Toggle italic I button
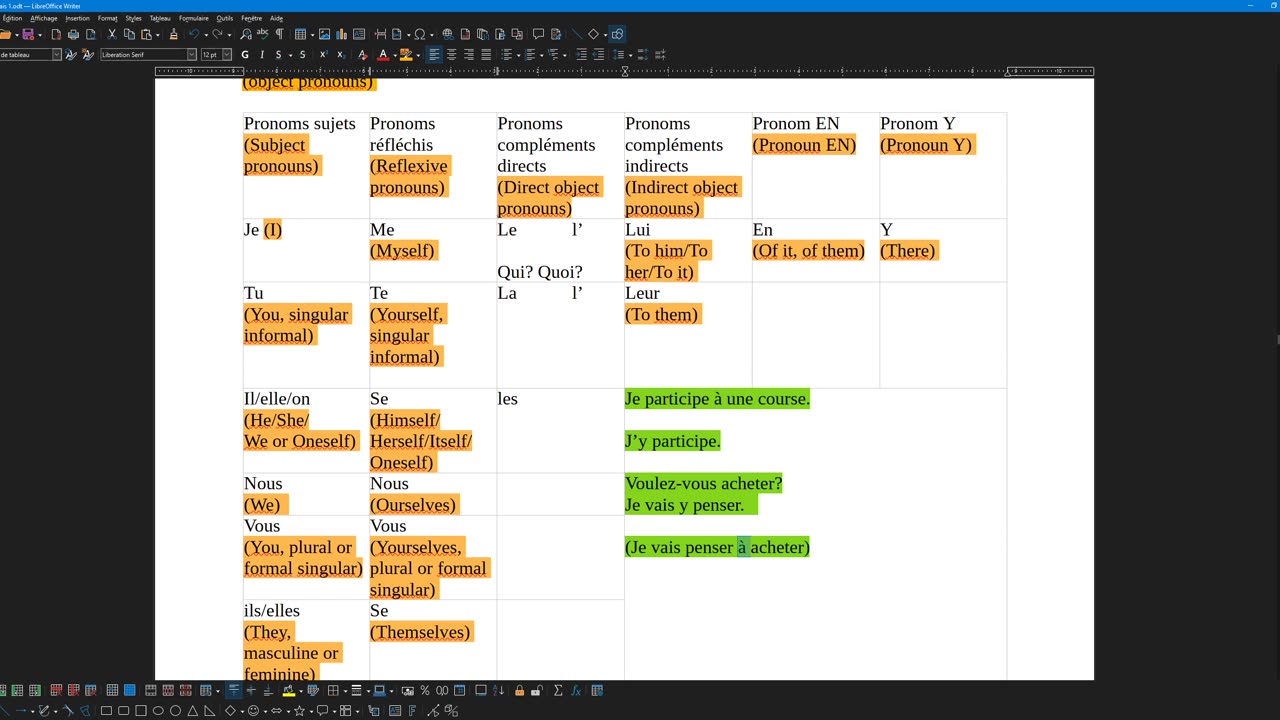The height and width of the screenshot is (720, 1280). click(x=262, y=55)
